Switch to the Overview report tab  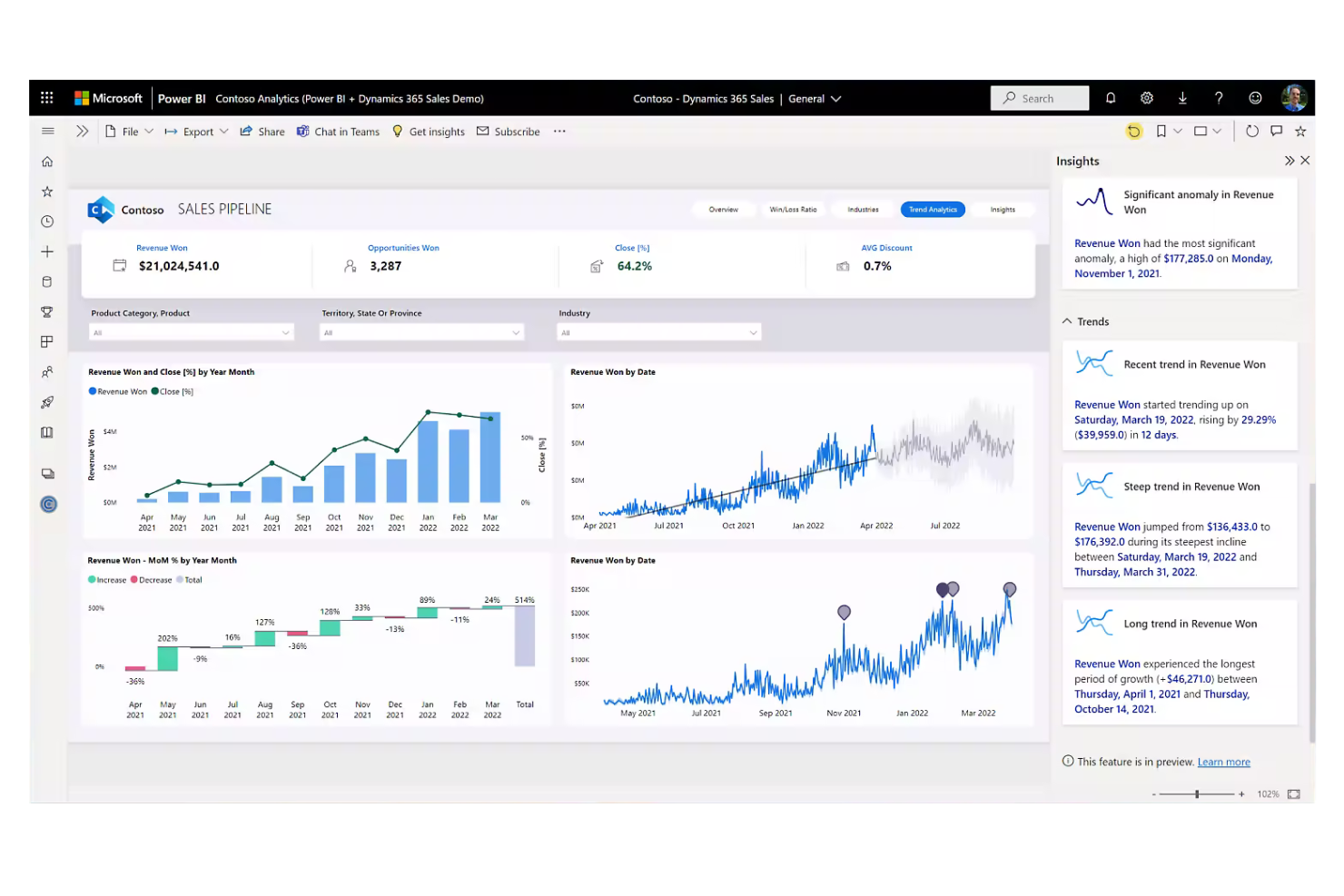(724, 209)
